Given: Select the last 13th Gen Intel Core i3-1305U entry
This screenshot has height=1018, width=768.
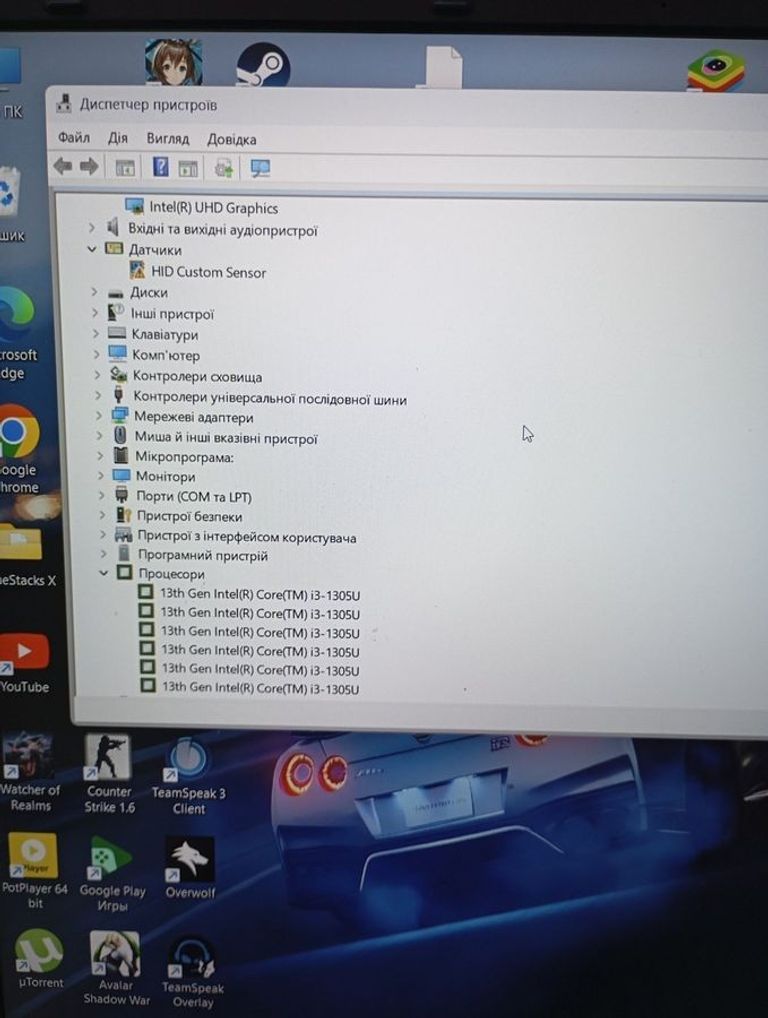Looking at the screenshot, I should (x=260, y=688).
